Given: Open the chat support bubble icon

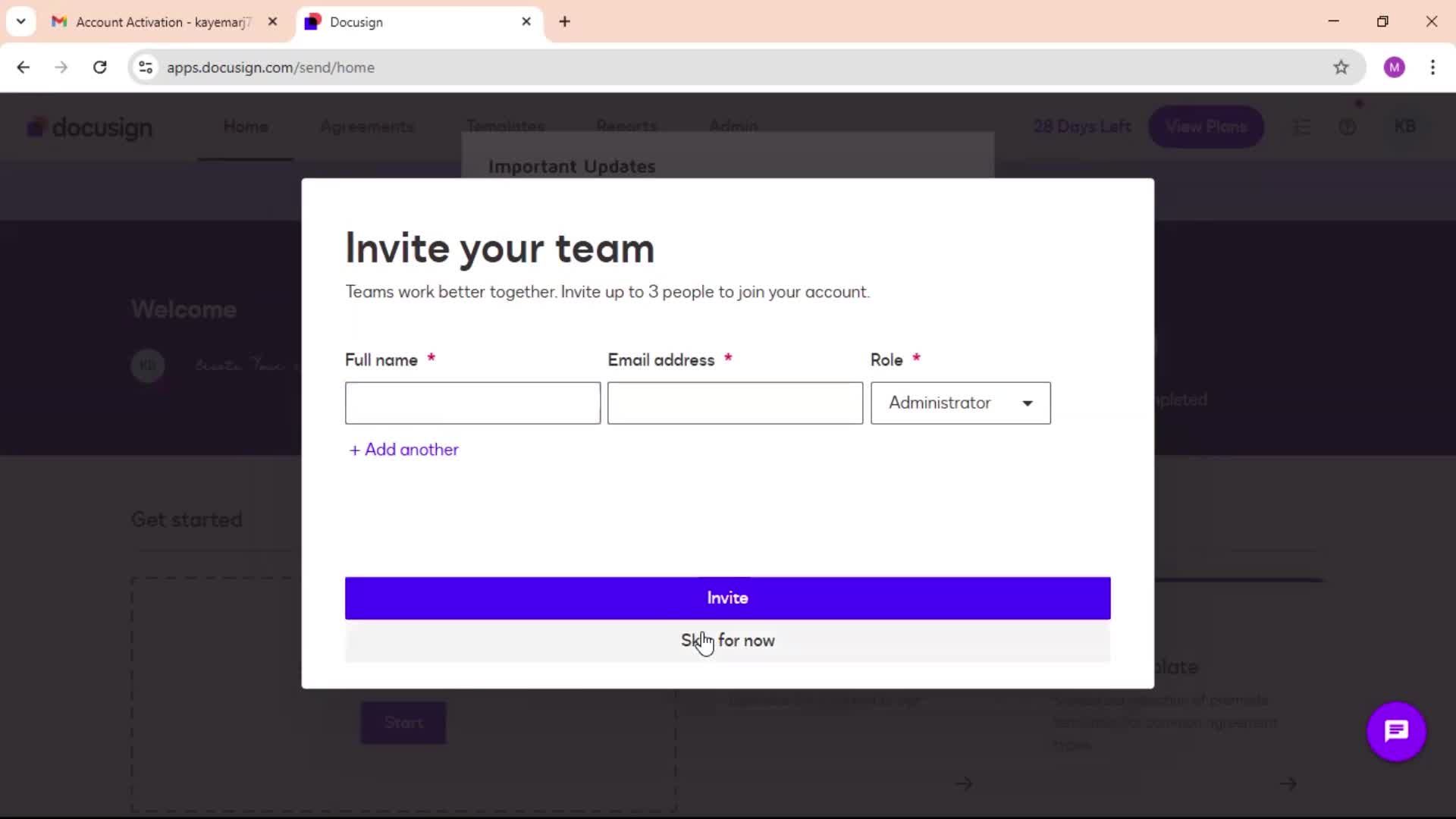Looking at the screenshot, I should click(1396, 732).
